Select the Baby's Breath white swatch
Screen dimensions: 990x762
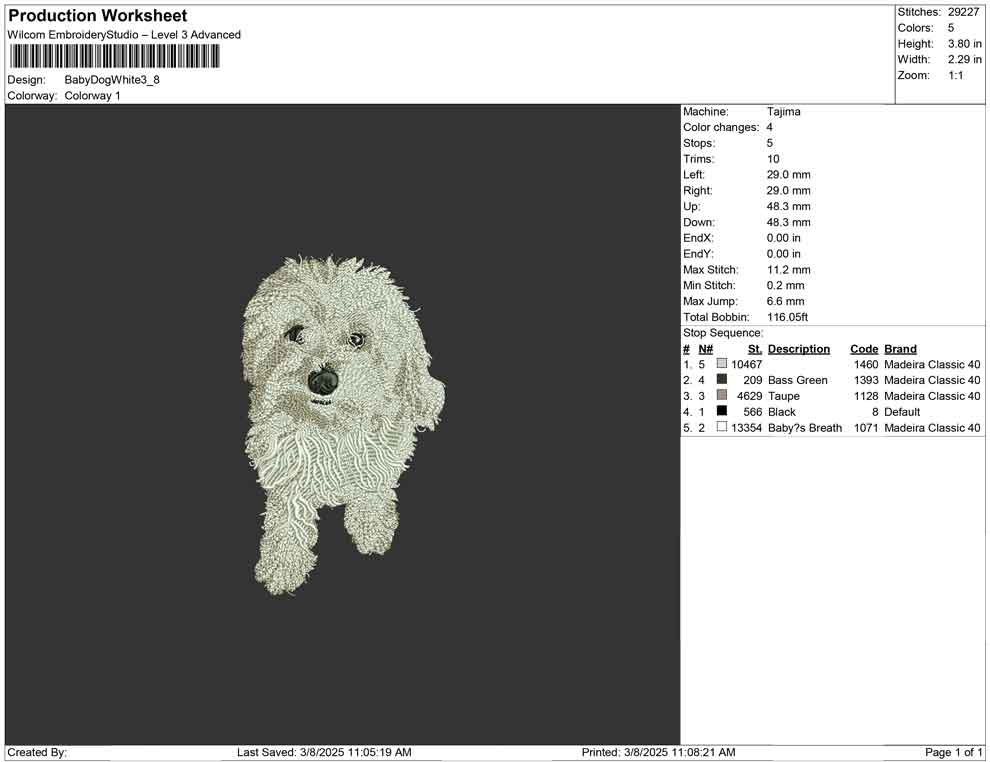722,428
